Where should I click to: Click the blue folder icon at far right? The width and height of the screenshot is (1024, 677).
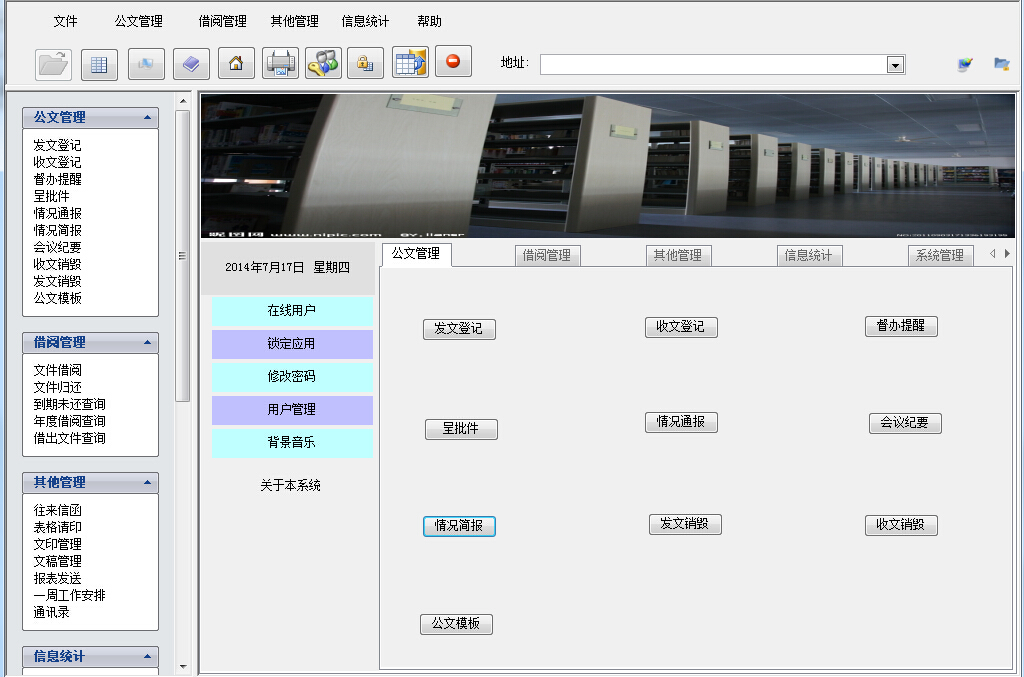(1002, 64)
